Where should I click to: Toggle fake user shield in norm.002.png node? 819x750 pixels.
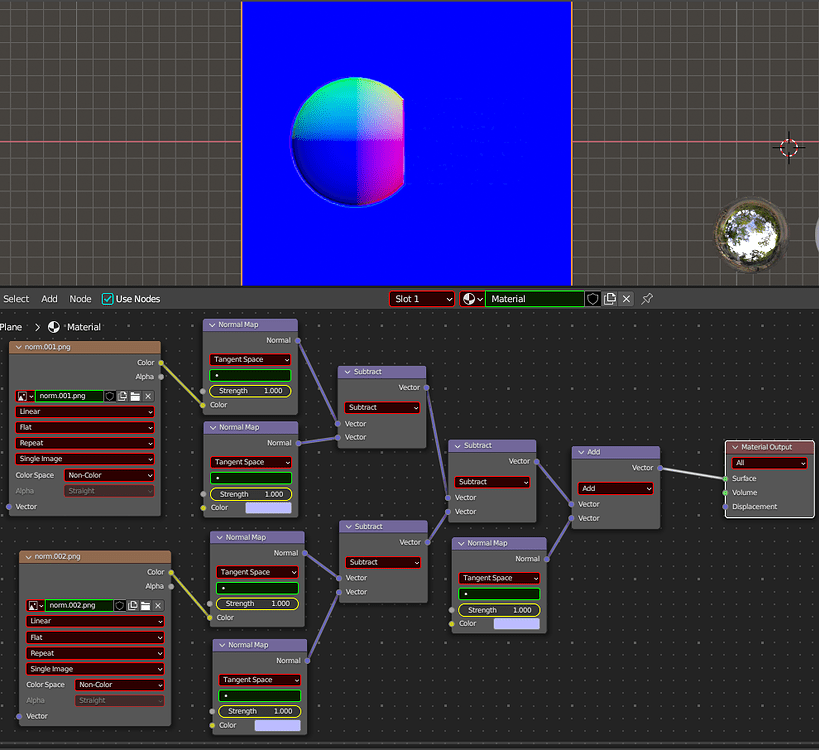coord(120,606)
